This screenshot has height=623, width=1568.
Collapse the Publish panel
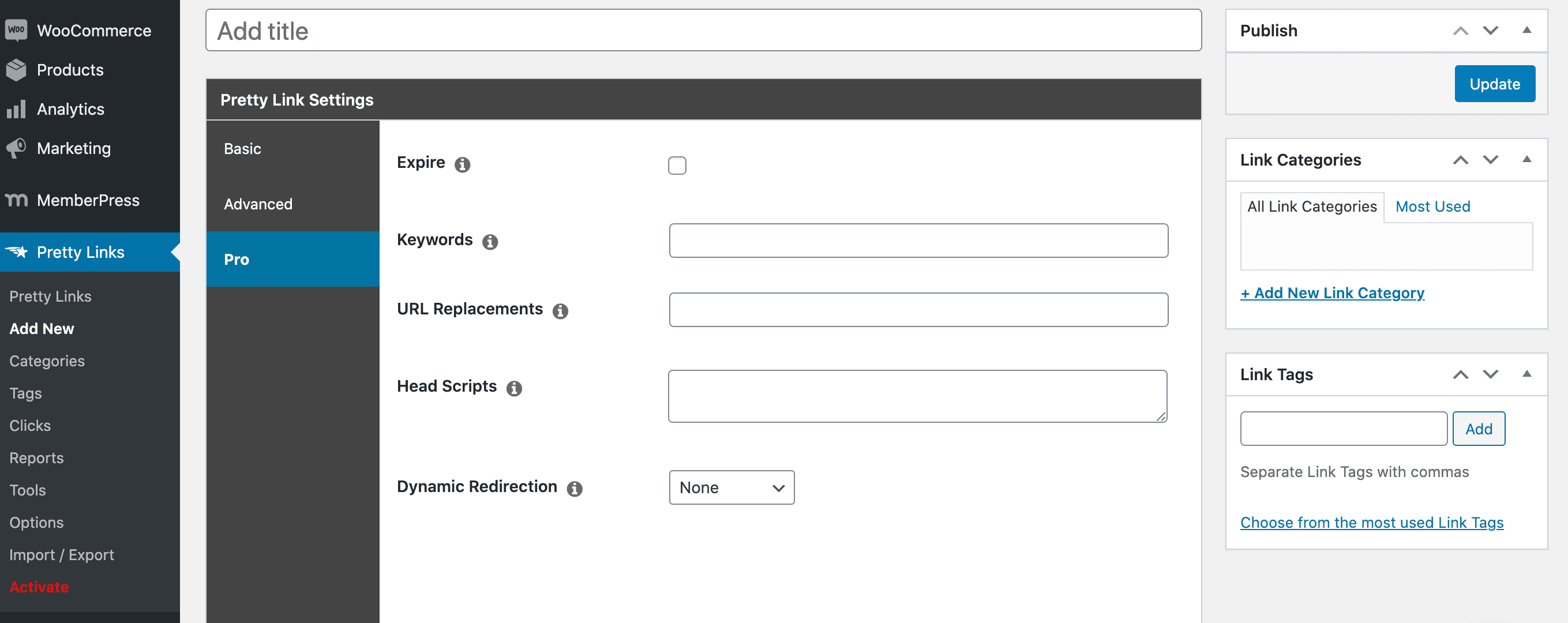(x=1526, y=30)
